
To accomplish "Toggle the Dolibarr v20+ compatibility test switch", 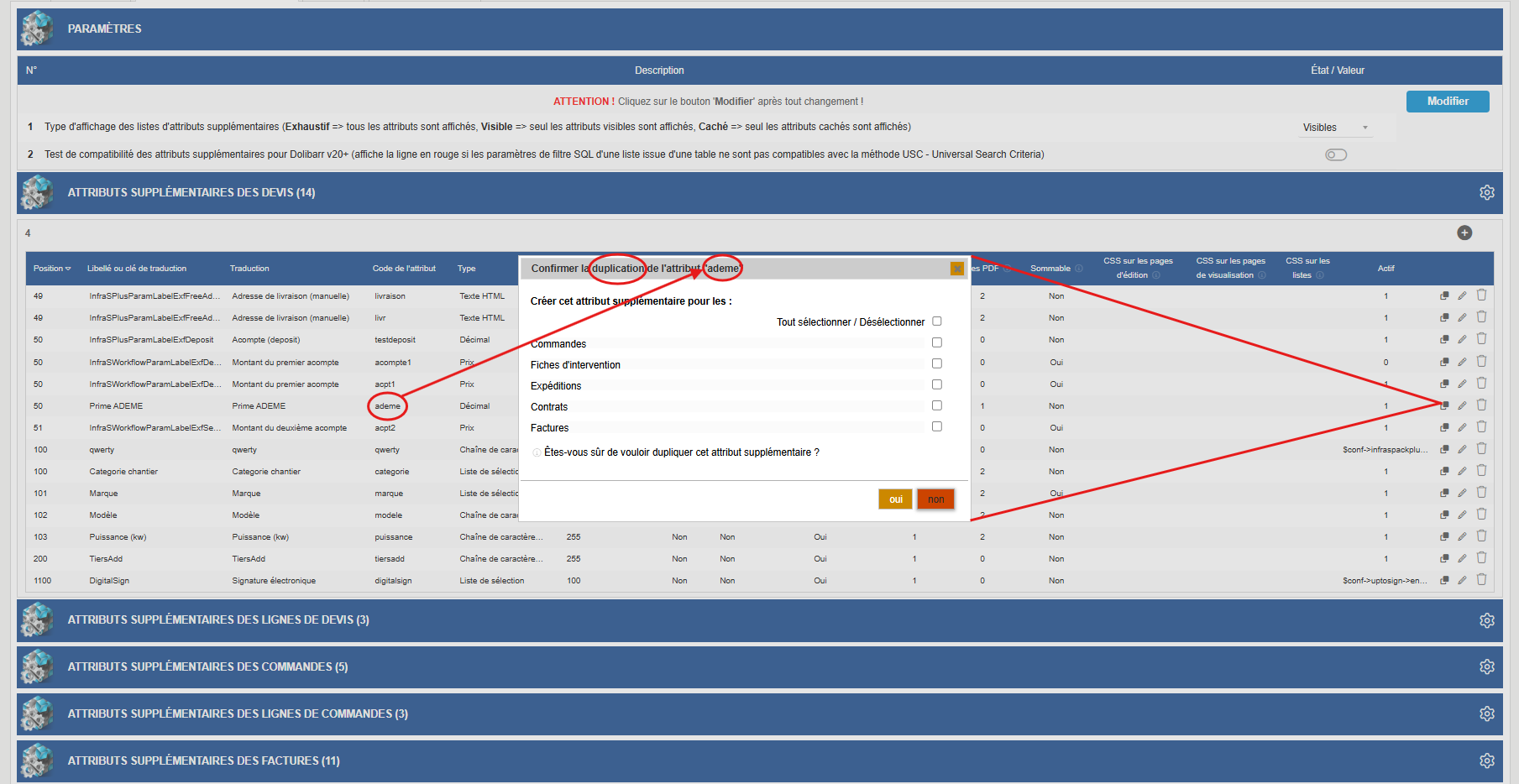I will click(1336, 154).
